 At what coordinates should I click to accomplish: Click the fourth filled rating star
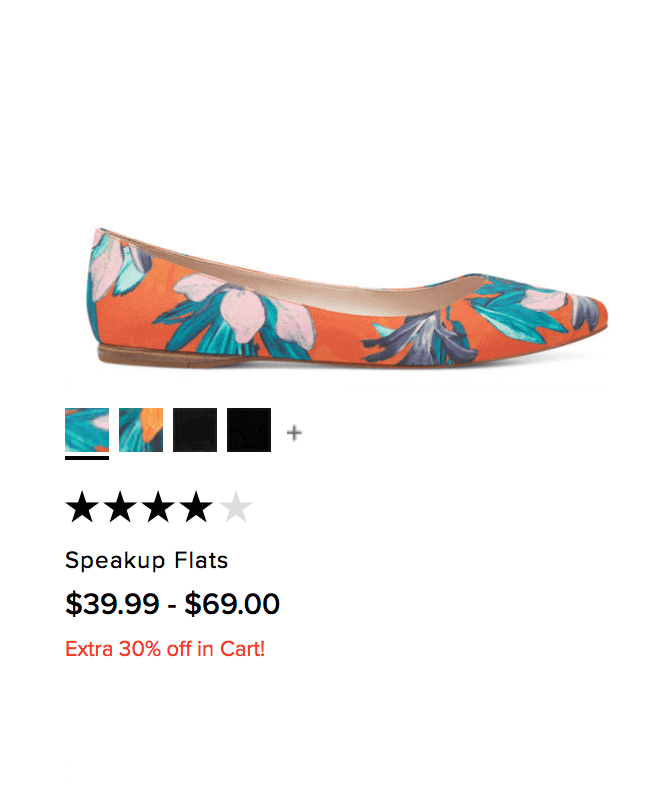196,507
